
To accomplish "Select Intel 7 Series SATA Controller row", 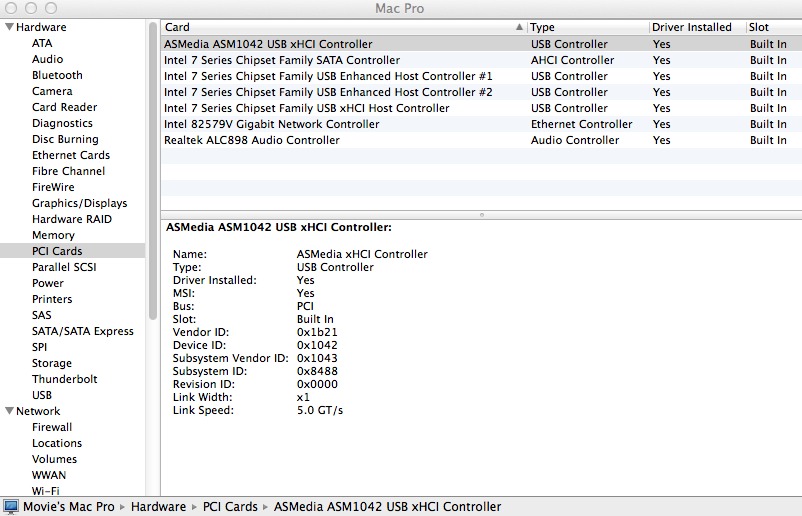I will point(481,60).
